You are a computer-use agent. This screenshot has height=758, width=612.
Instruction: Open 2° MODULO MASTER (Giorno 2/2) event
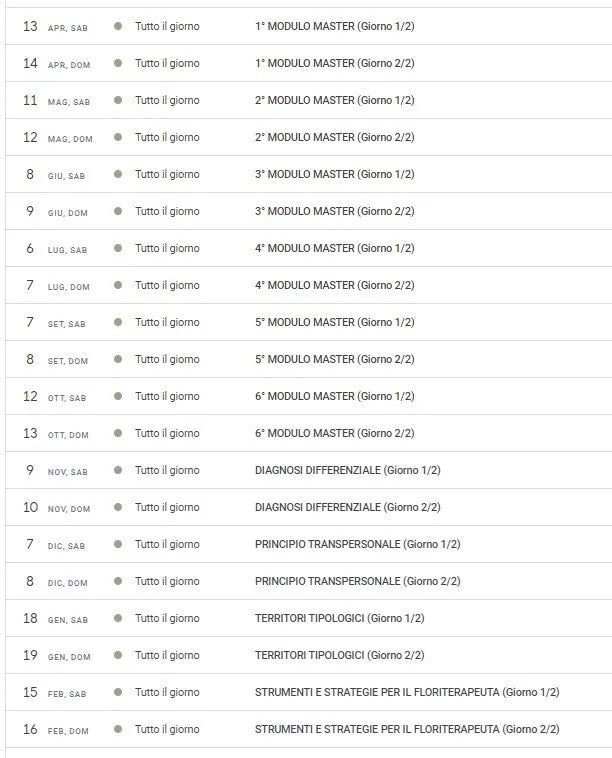tap(335, 137)
